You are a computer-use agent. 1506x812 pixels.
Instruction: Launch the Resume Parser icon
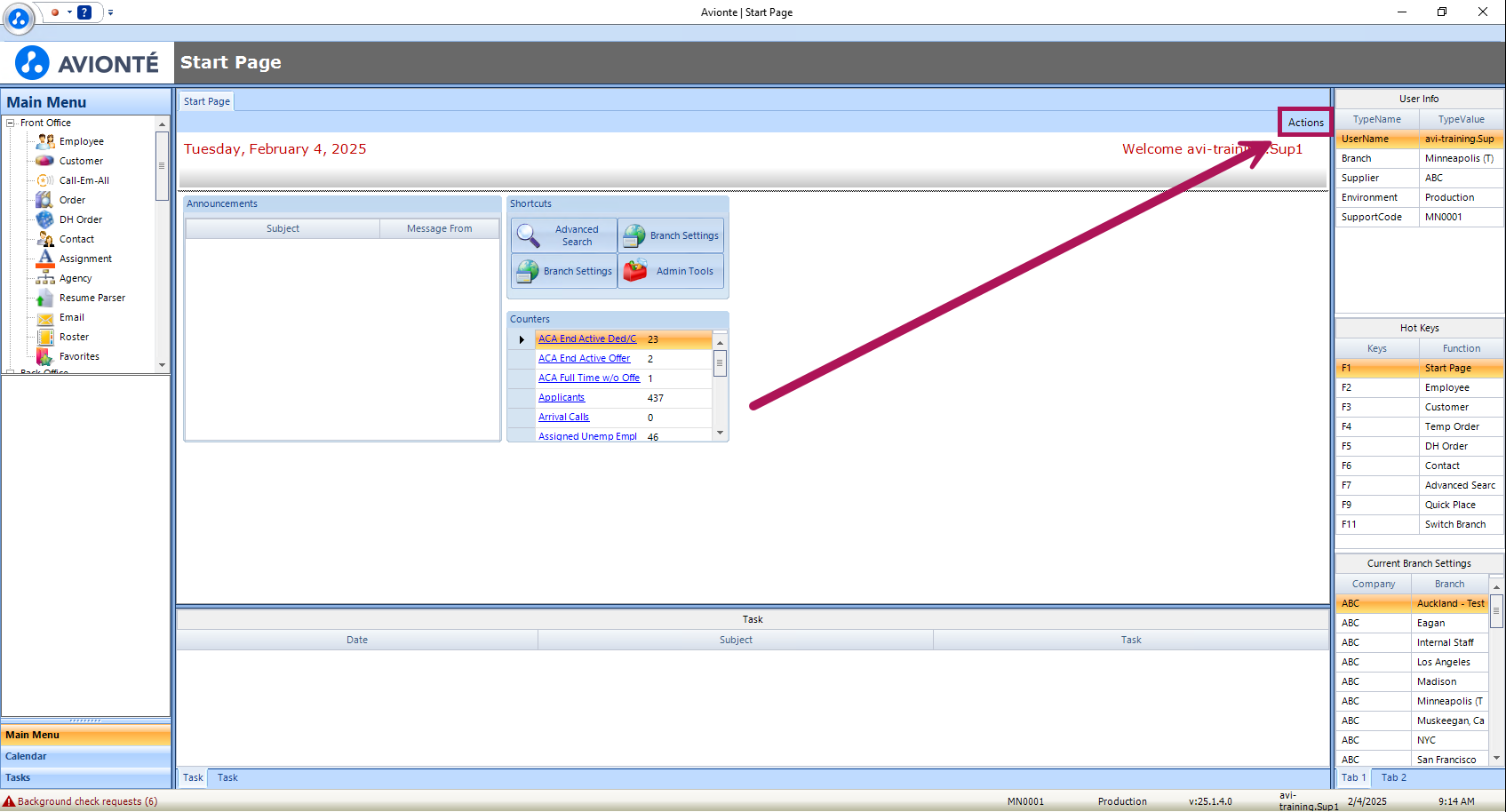point(45,298)
